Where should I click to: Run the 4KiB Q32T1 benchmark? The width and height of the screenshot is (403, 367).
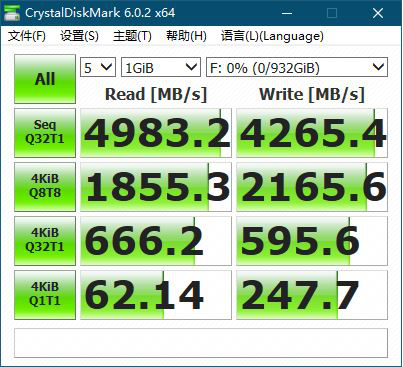click(x=45, y=241)
